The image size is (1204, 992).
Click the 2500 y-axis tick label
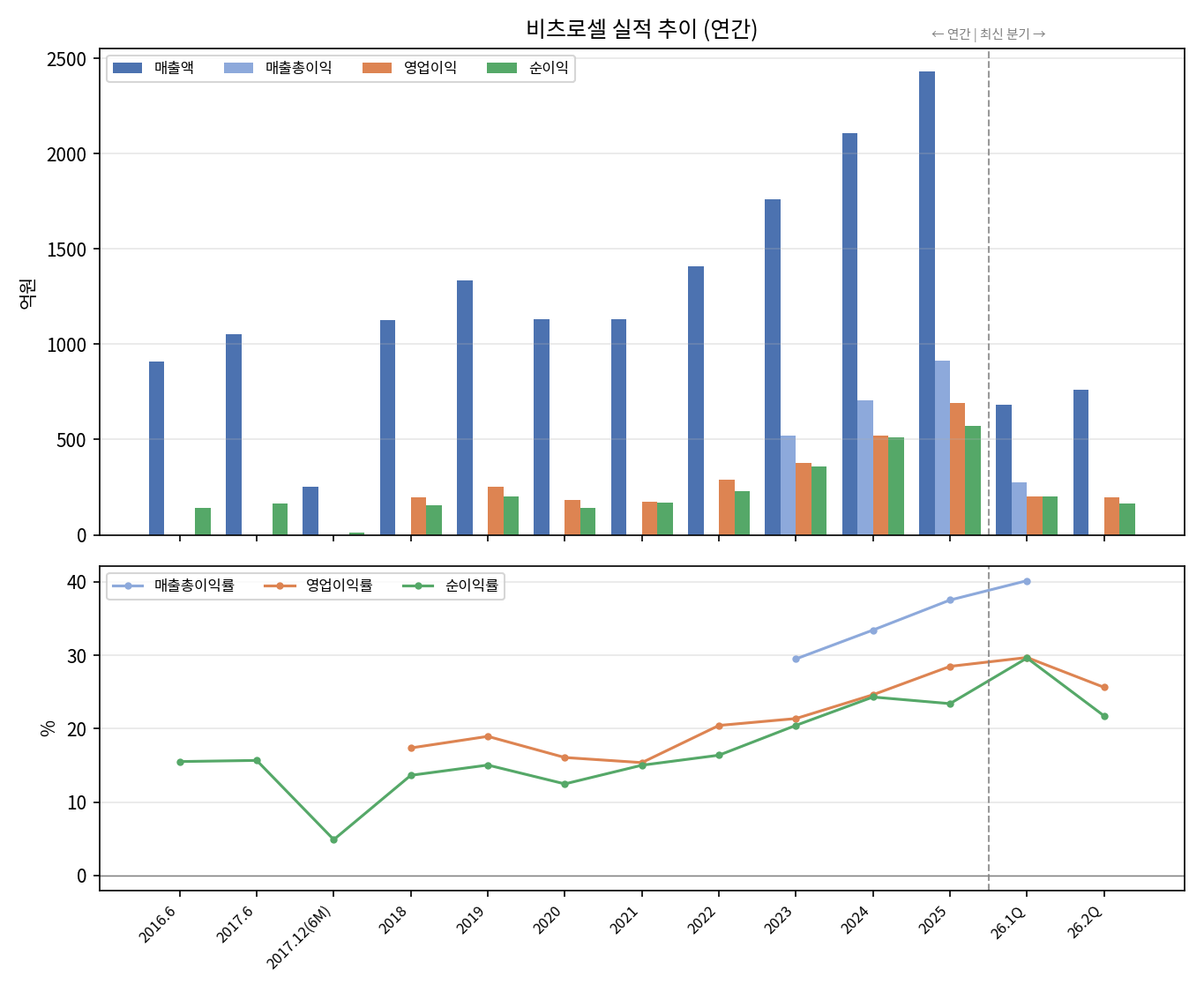pos(67,59)
